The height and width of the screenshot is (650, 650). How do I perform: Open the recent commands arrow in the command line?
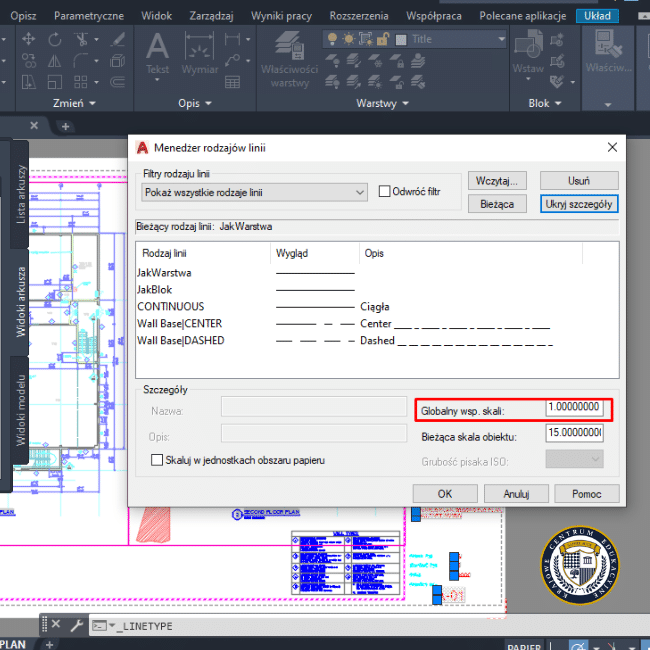click(x=112, y=625)
